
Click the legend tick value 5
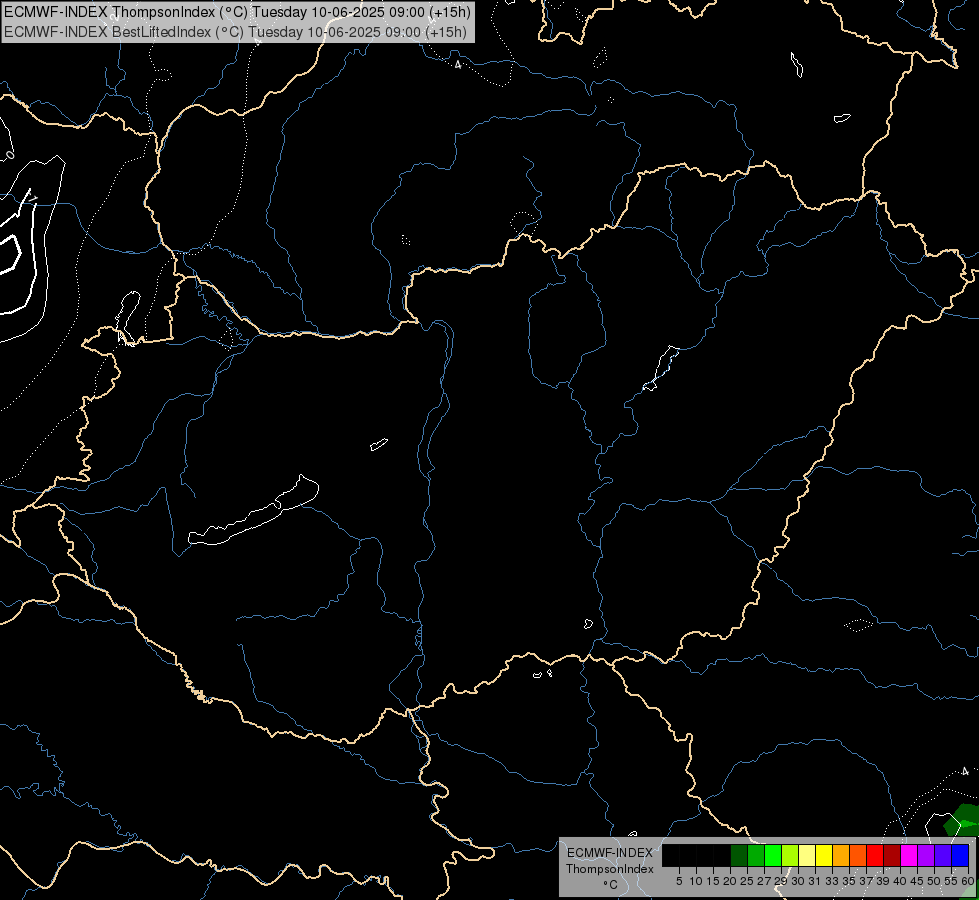pos(679,881)
